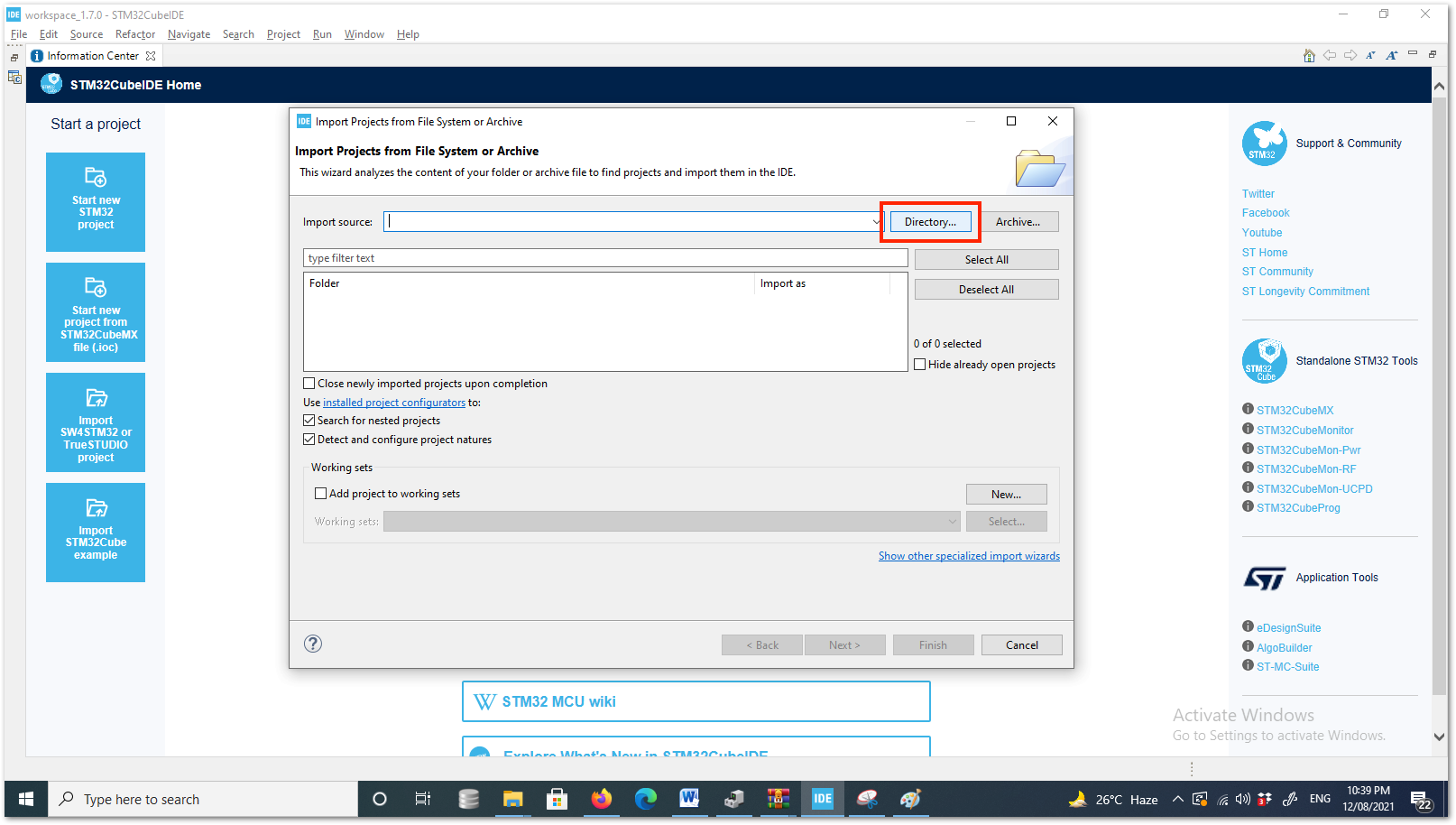
Task: Open Youtube link
Action: coord(1262,233)
